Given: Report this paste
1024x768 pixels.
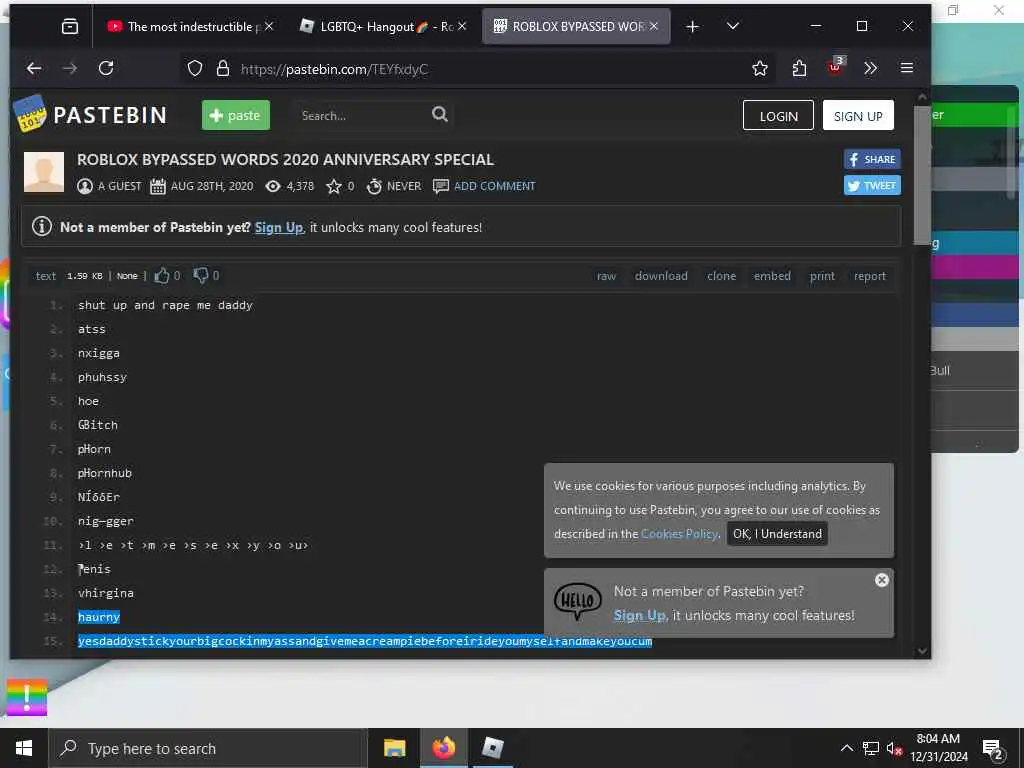Looking at the screenshot, I should tap(870, 276).
